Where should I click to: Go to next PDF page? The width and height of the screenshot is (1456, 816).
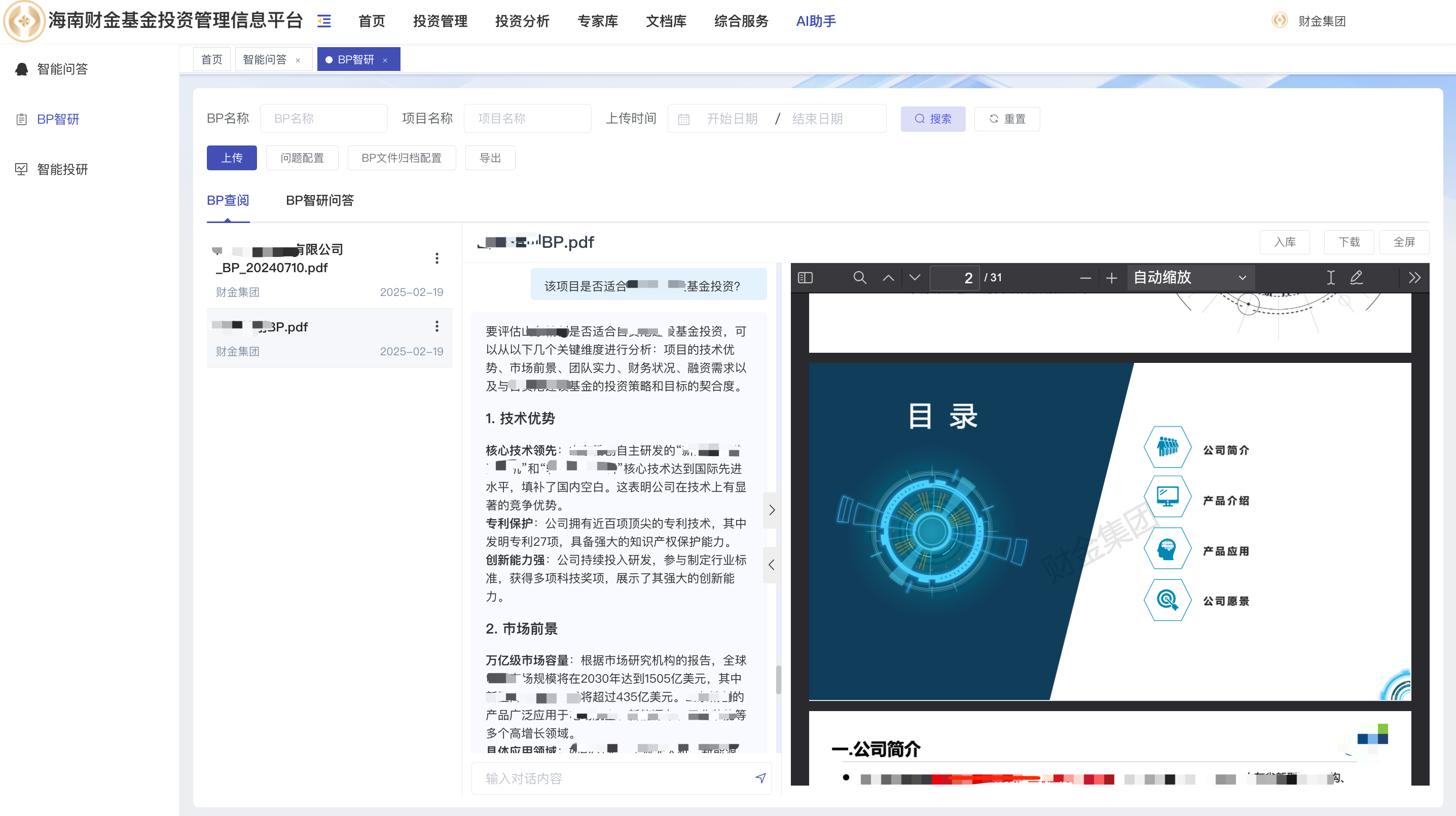(x=915, y=277)
